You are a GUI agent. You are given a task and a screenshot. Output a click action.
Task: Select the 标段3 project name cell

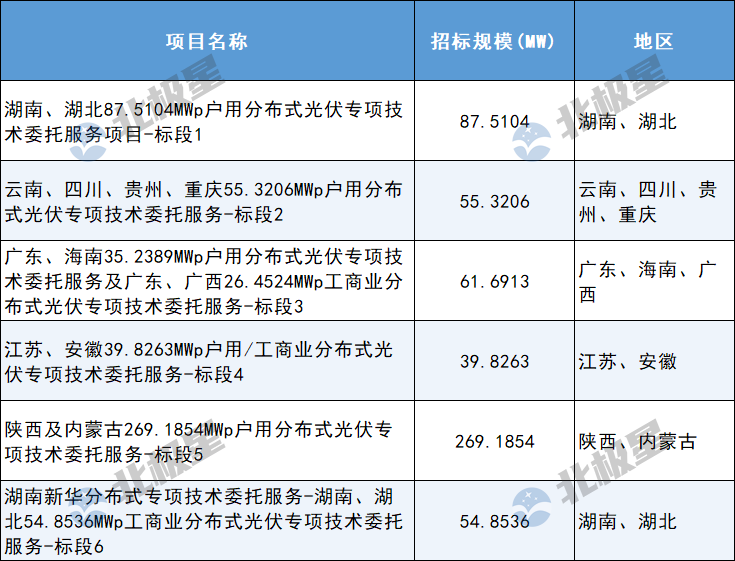(205, 281)
